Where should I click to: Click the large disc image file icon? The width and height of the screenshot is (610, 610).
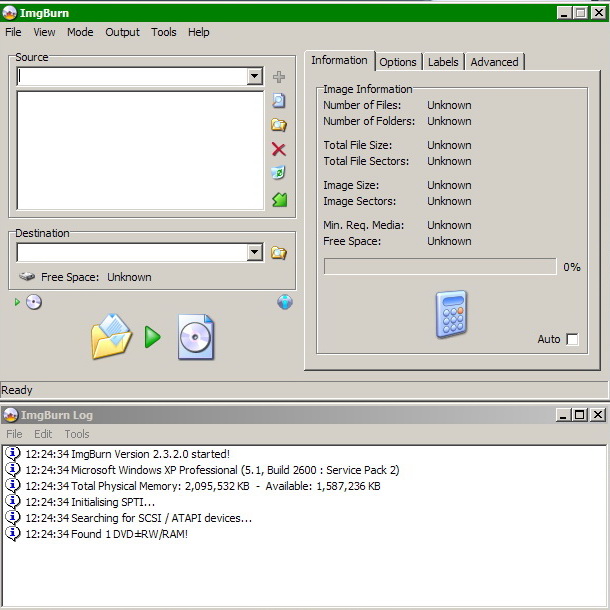click(196, 337)
